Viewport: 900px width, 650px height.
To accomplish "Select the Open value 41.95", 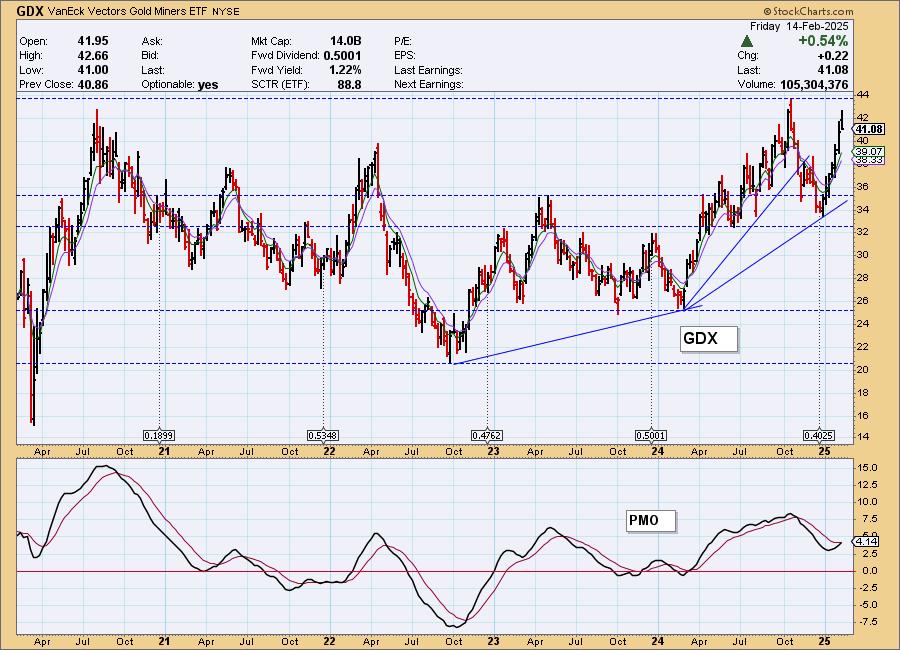I will 93,41.
